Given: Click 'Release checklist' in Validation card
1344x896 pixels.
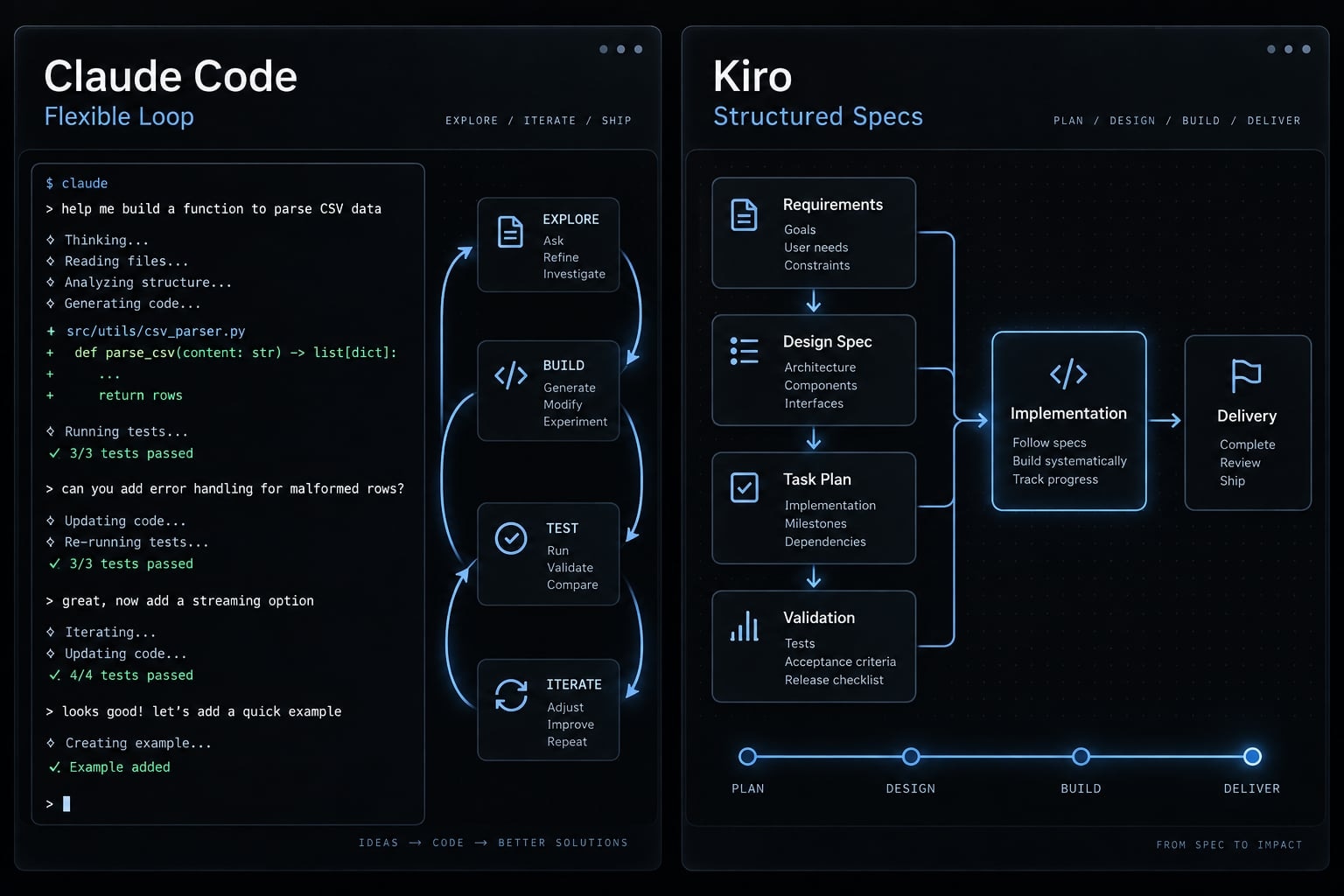Looking at the screenshot, I should (x=834, y=680).
